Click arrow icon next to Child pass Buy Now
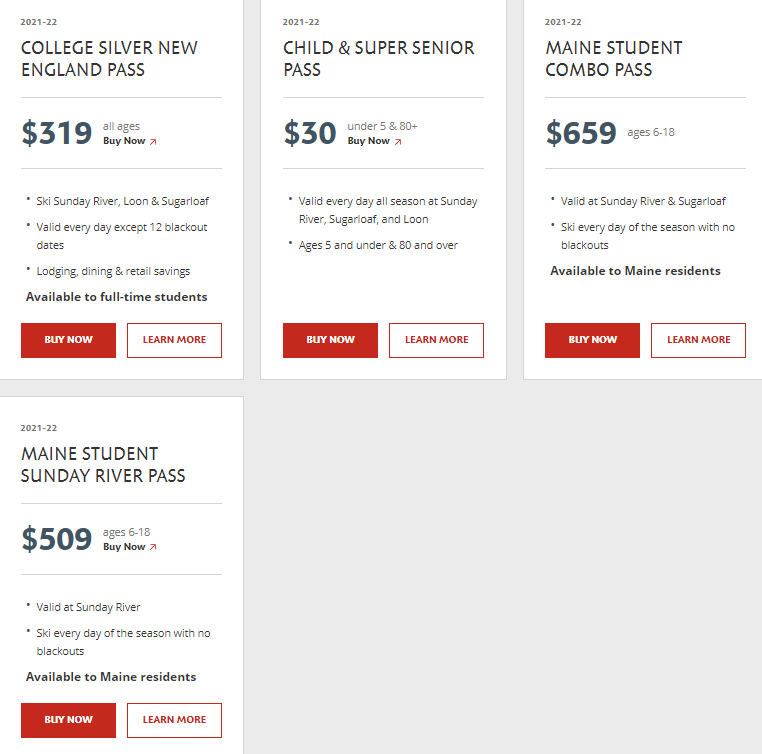 pos(398,142)
